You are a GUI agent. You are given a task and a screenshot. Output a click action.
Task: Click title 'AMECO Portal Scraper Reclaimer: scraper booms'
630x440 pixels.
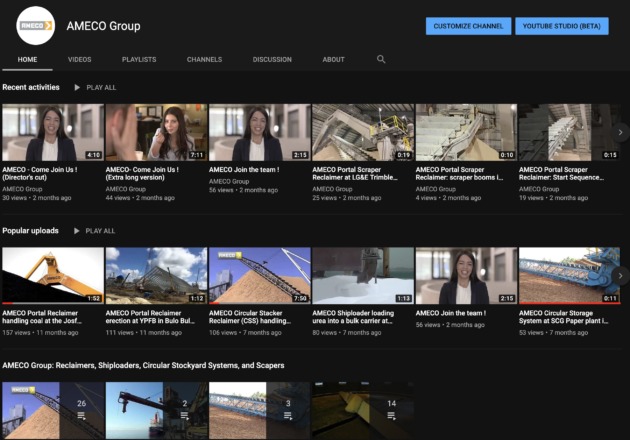click(x=459, y=173)
